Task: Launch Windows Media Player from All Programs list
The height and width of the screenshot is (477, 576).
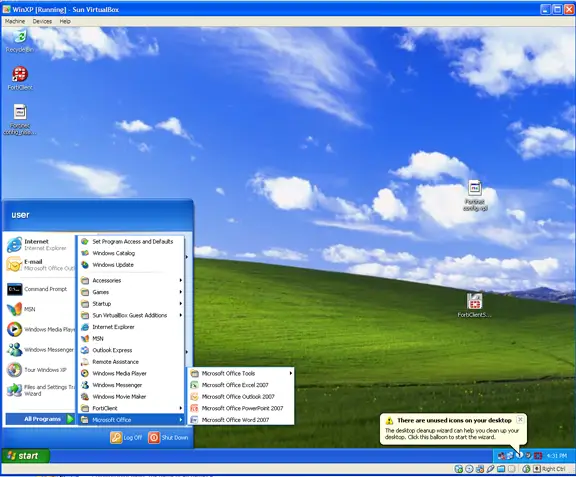Action: [x=132, y=373]
